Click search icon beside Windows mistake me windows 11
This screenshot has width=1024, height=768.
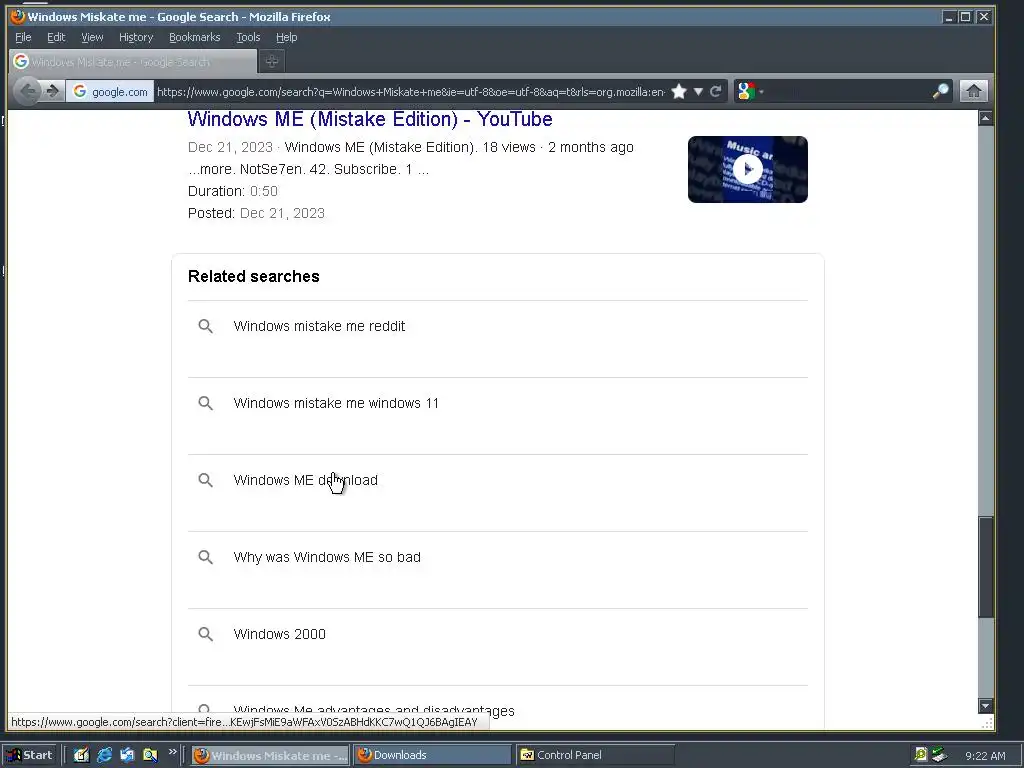(x=206, y=403)
